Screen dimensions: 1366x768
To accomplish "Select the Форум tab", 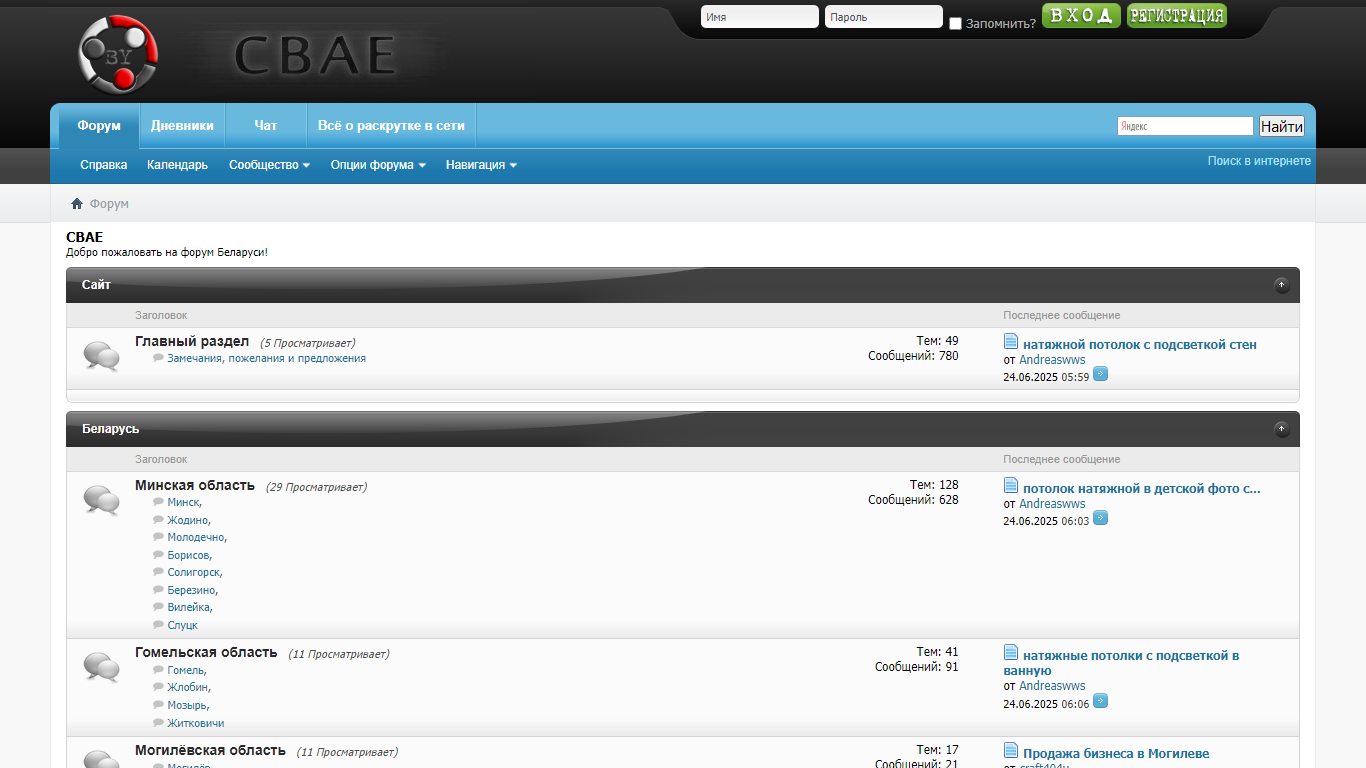I will click(x=99, y=126).
